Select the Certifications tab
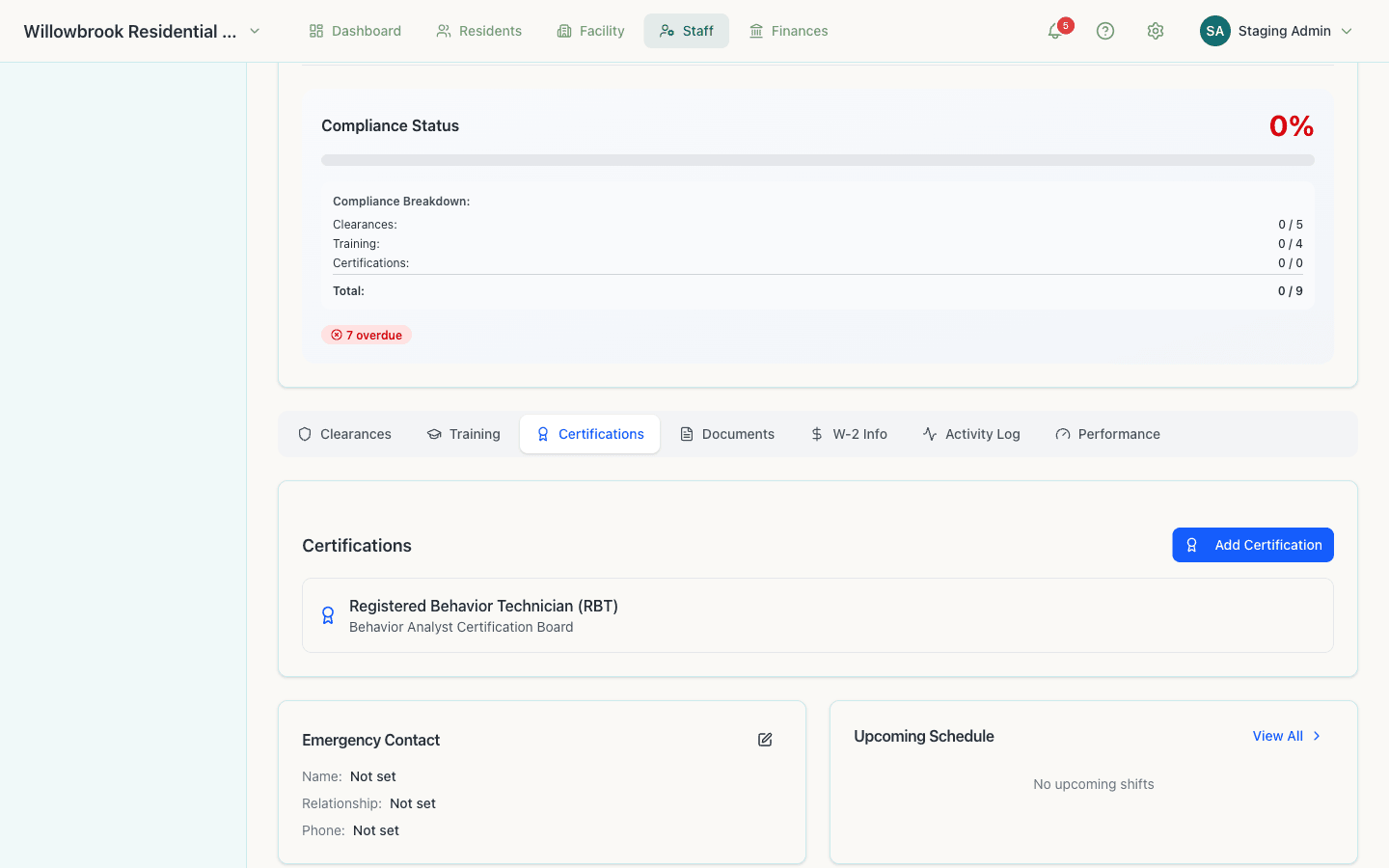Screen dimensions: 1389x868 (589, 434)
